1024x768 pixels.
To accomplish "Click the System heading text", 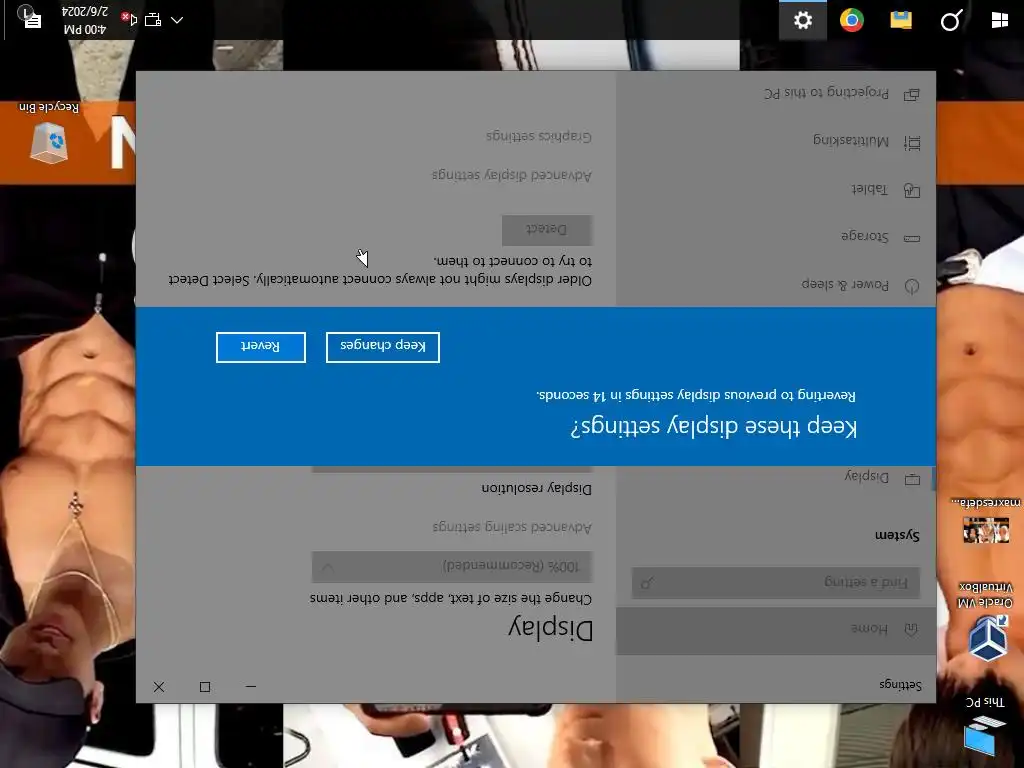I will [x=897, y=535].
